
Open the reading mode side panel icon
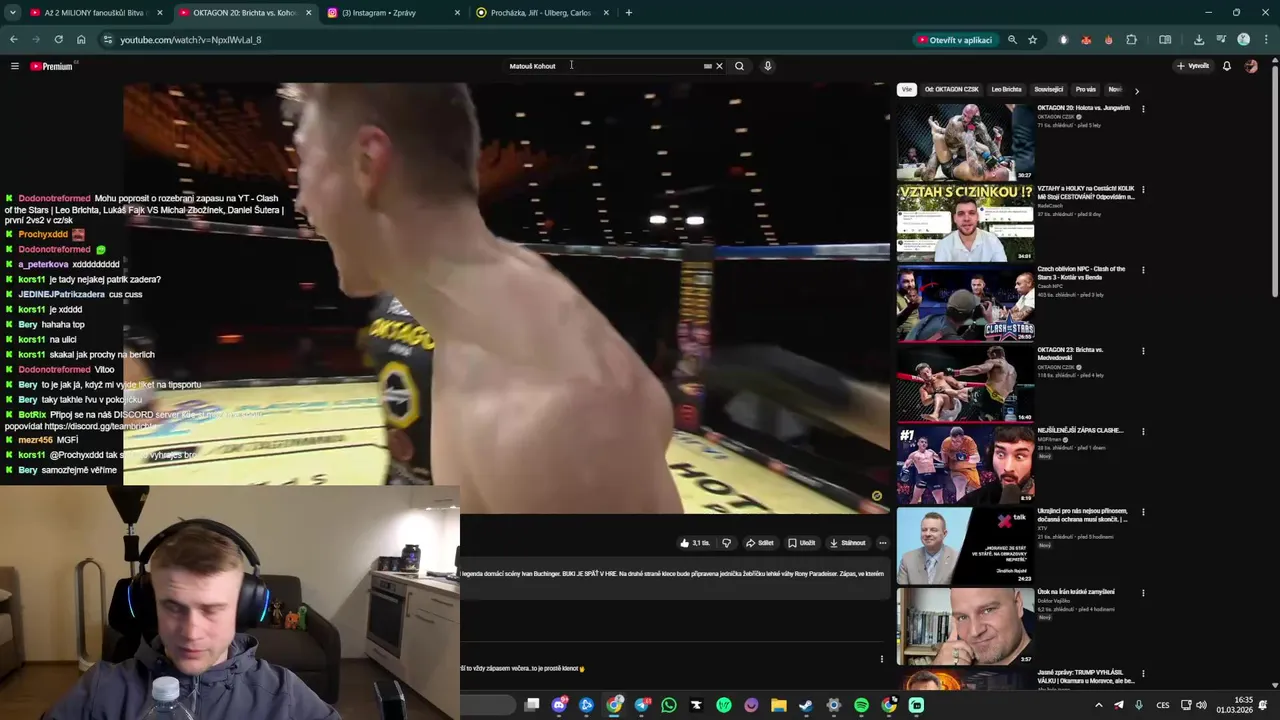click(x=1165, y=40)
